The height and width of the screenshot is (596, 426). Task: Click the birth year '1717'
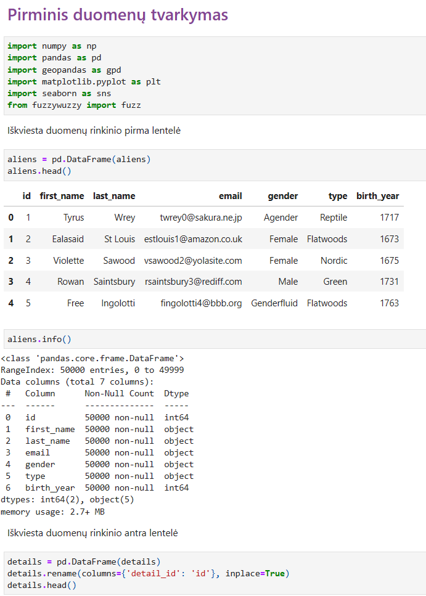pyautogui.click(x=390, y=217)
